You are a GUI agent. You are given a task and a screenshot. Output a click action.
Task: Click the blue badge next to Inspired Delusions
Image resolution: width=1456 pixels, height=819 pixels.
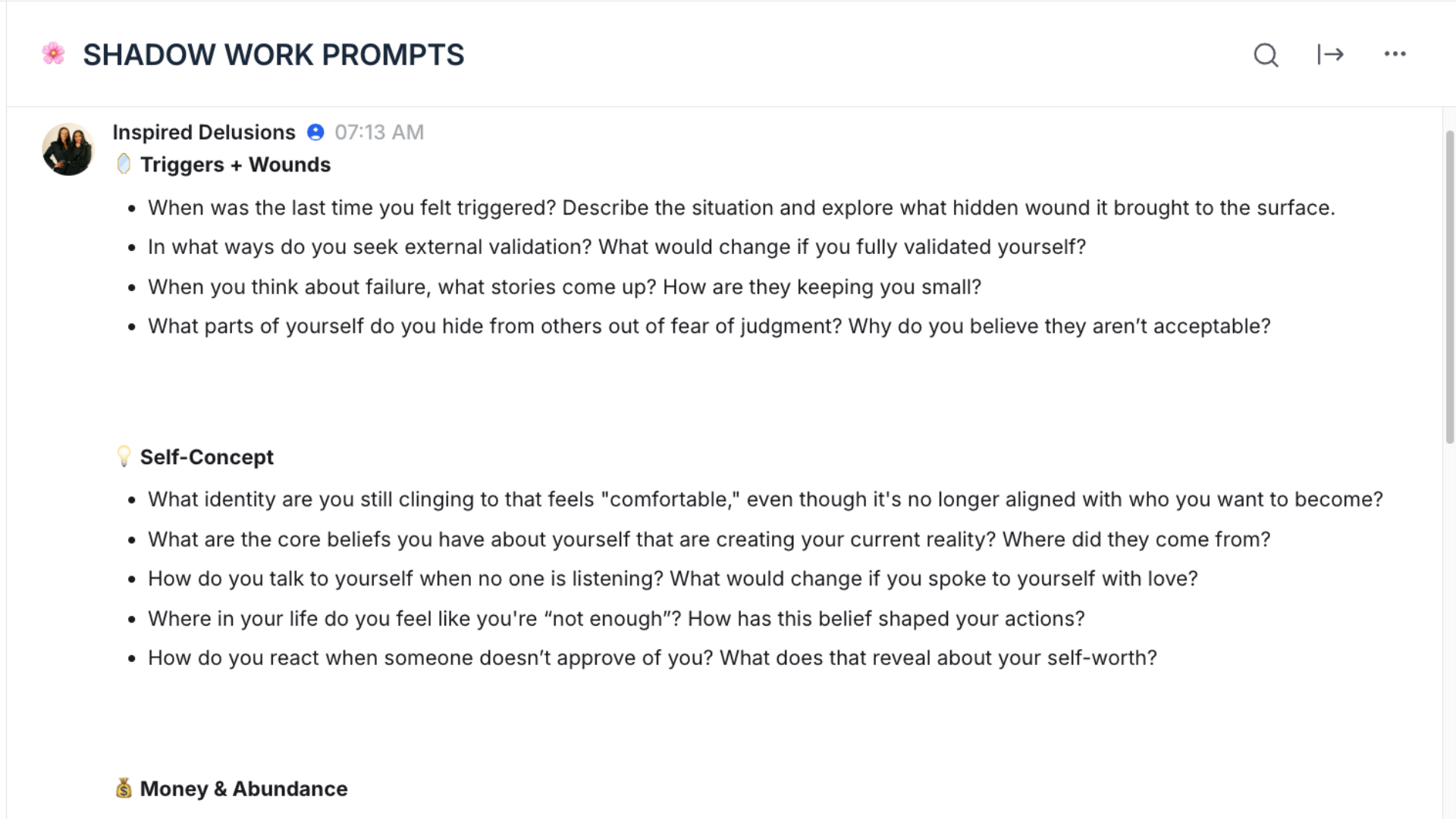[x=315, y=133]
